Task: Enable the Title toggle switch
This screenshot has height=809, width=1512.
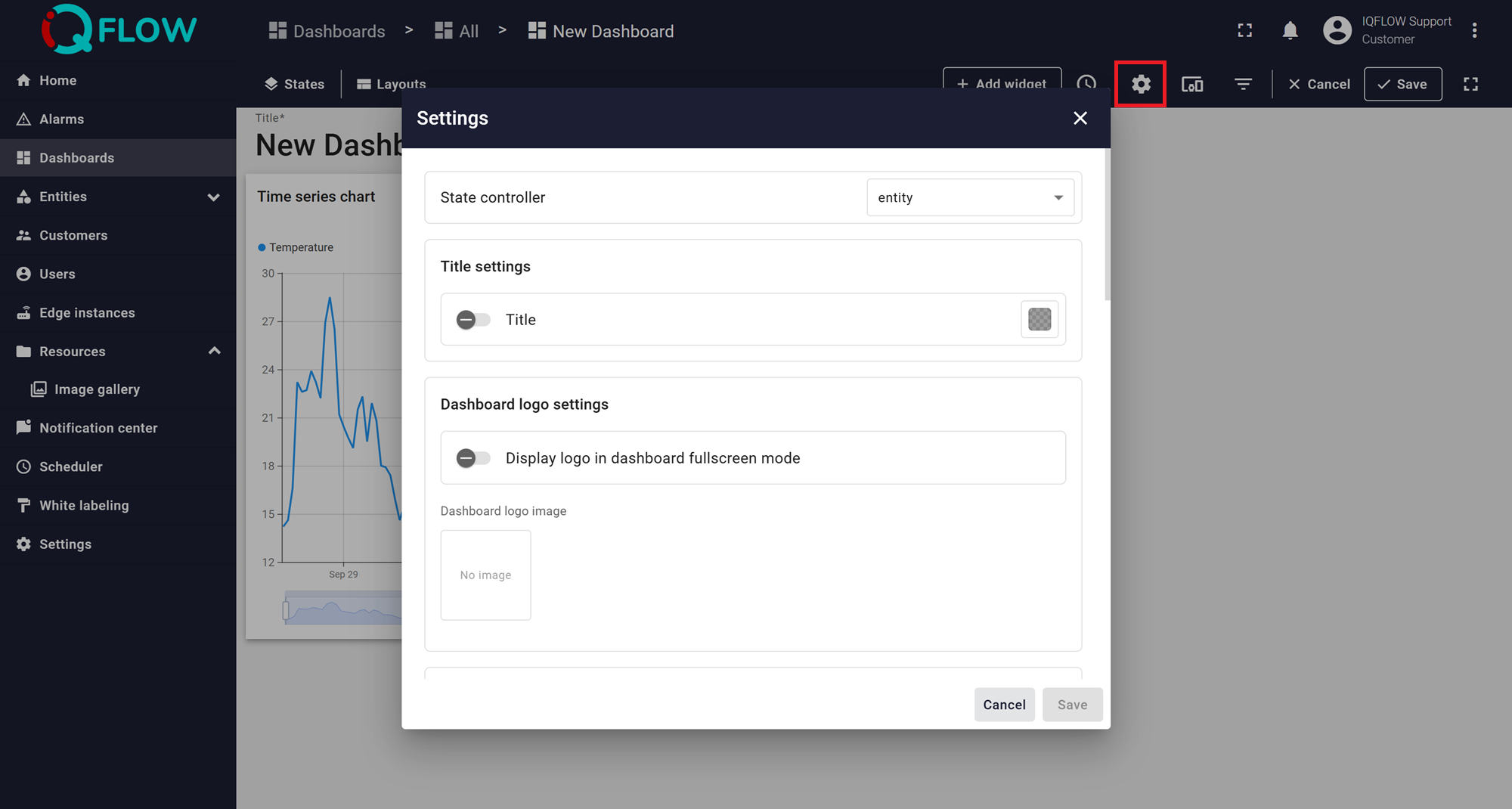Action: pyautogui.click(x=473, y=320)
